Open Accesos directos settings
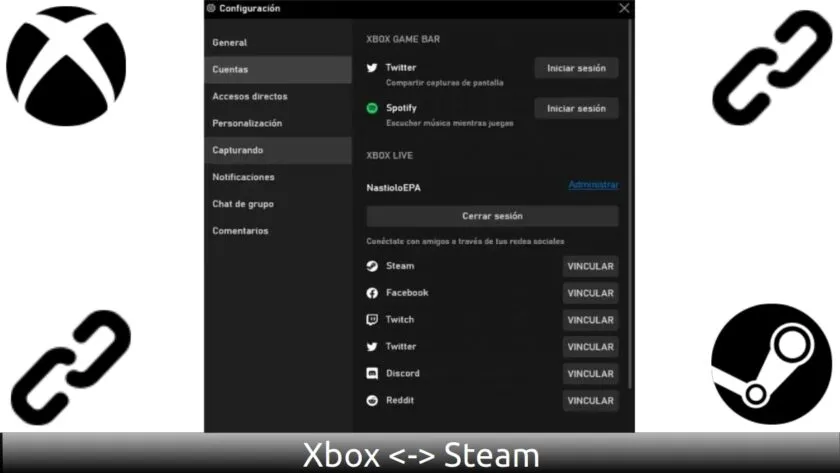 coord(278,96)
